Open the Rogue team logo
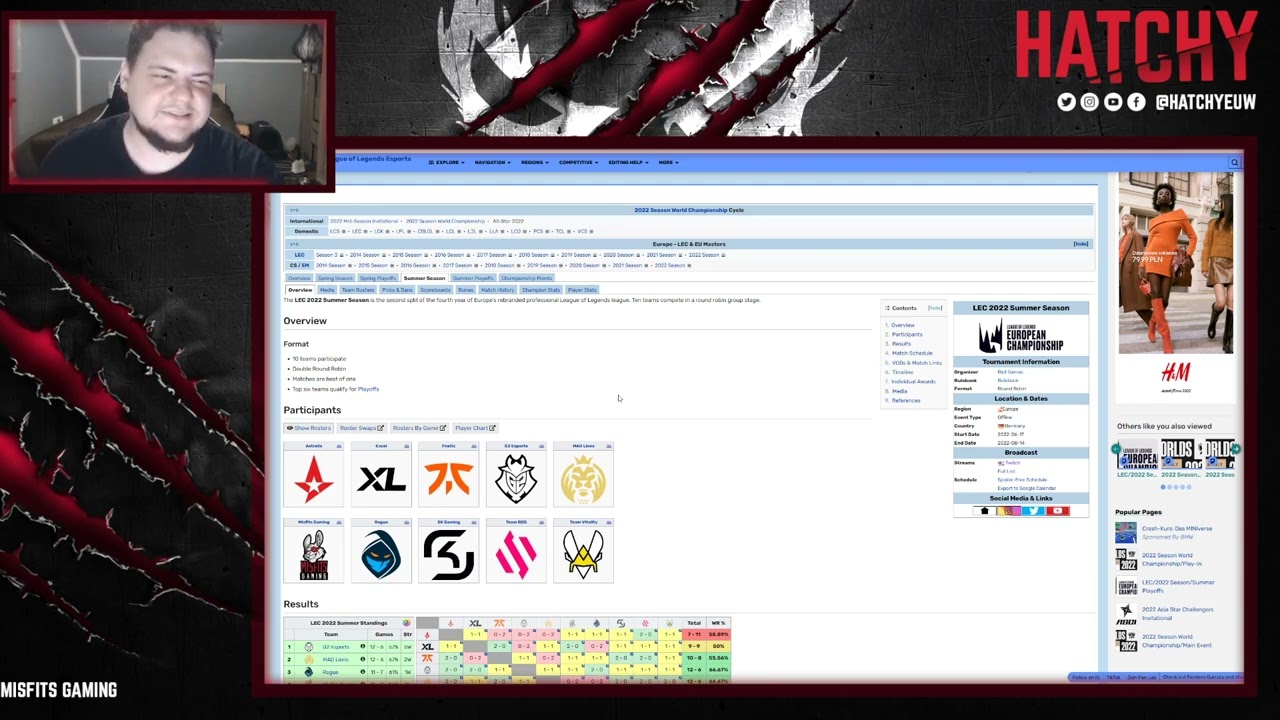The width and height of the screenshot is (1280, 720). pyautogui.click(x=381, y=554)
